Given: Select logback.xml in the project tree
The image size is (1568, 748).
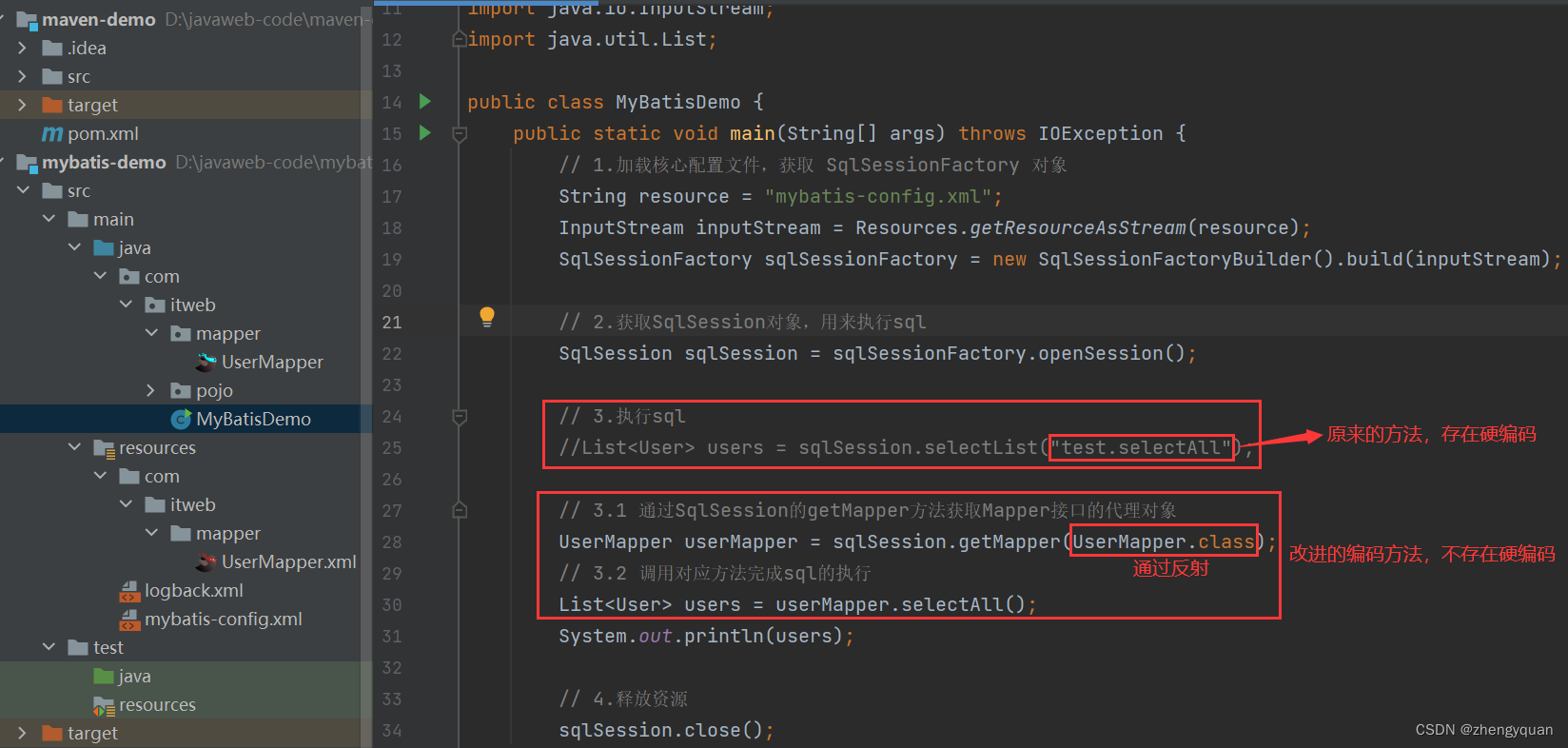Looking at the screenshot, I should 194,590.
